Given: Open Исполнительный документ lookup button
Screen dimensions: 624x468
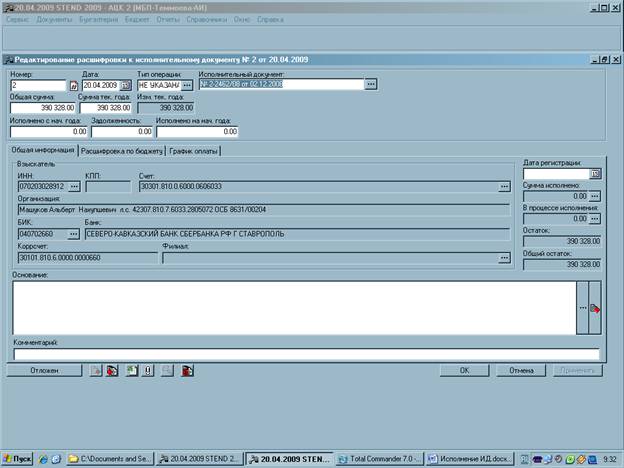Looking at the screenshot, I should pyautogui.click(x=370, y=85).
